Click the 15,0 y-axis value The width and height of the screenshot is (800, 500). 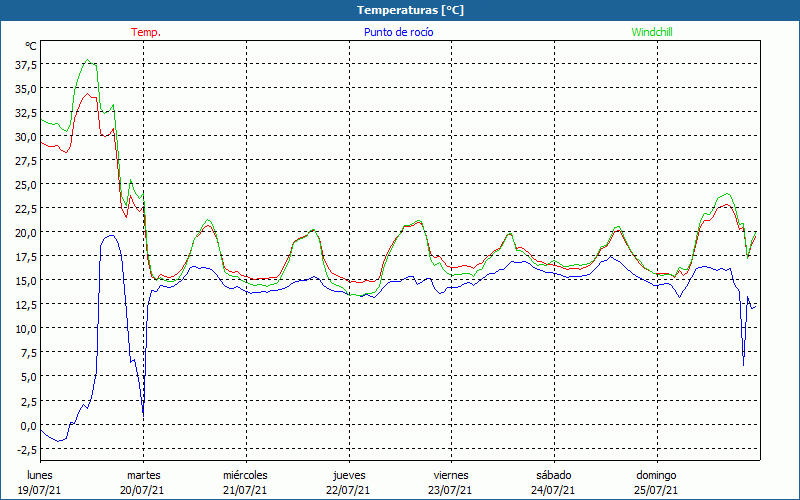click(26, 281)
